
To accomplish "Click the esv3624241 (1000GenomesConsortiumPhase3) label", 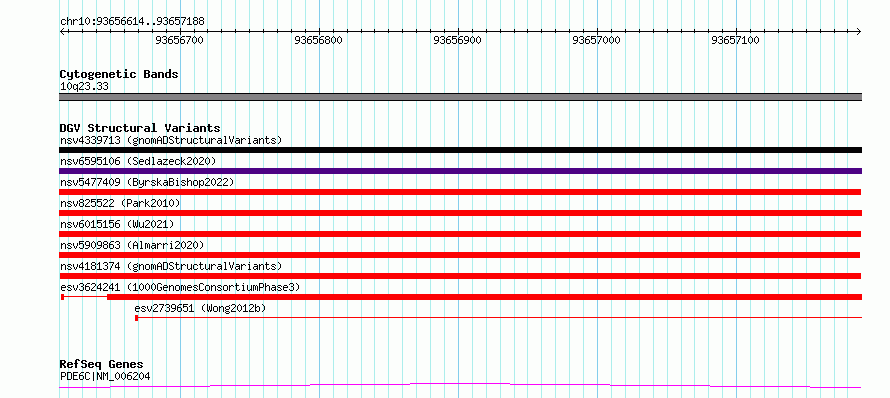I will (180, 287).
